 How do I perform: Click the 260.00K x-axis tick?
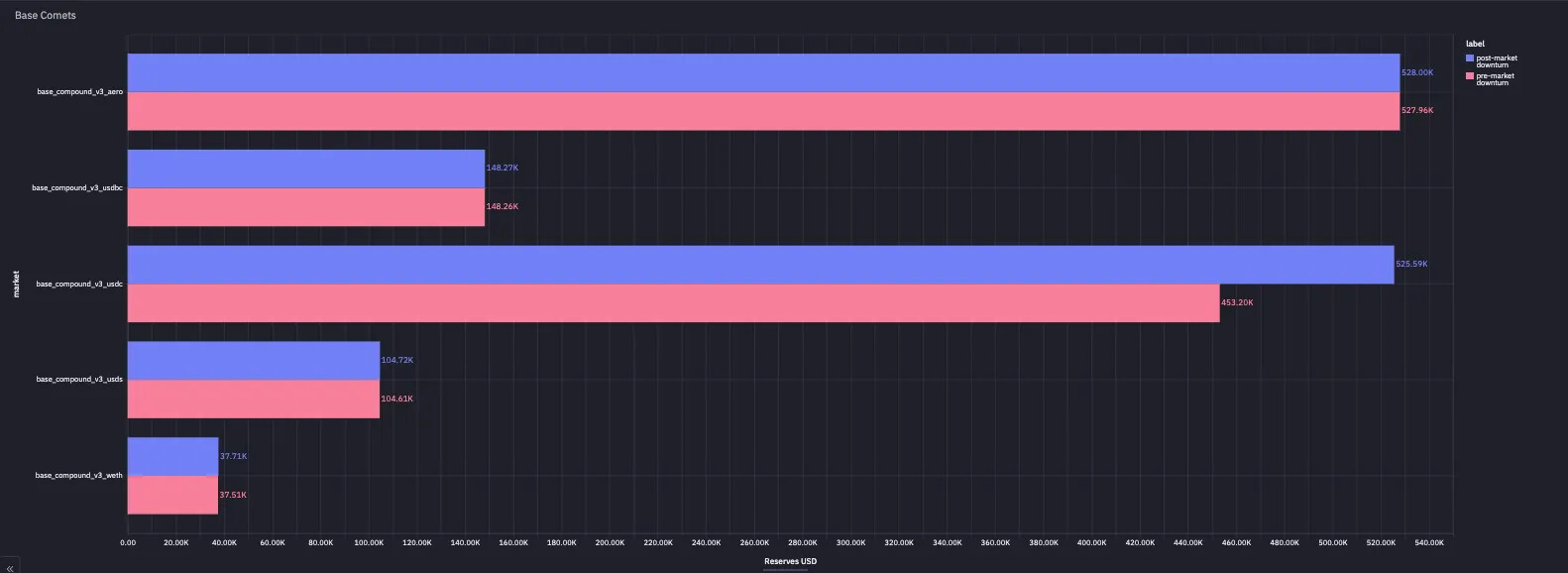[754, 543]
